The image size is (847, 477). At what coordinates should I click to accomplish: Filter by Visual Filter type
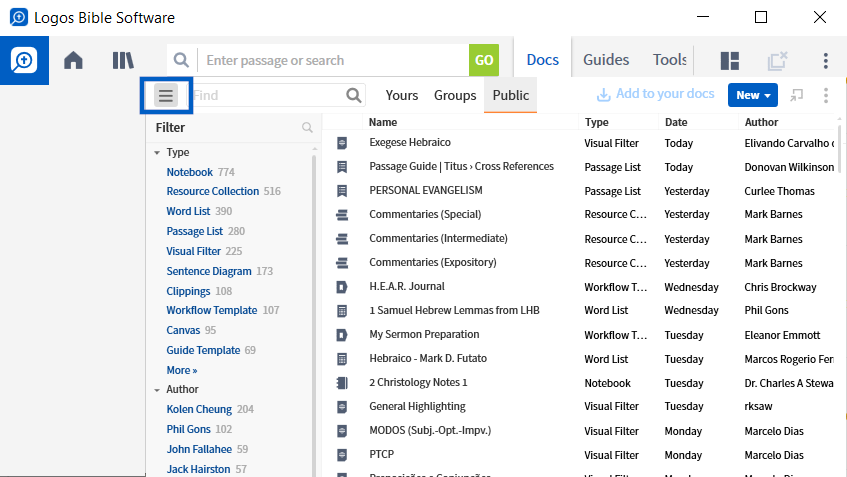coord(193,251)
